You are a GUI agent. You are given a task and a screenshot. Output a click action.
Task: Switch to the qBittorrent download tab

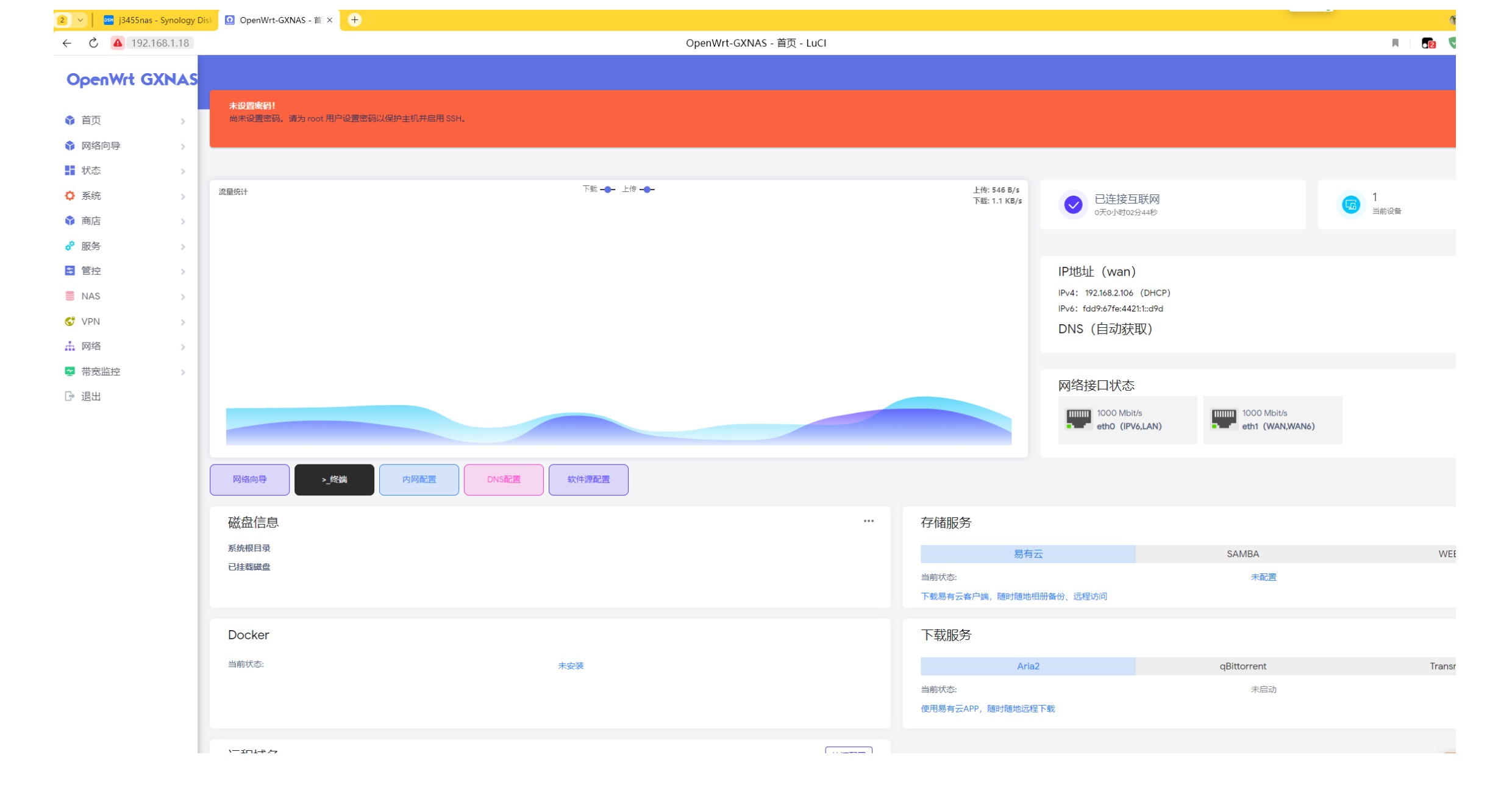[1242, 666]
